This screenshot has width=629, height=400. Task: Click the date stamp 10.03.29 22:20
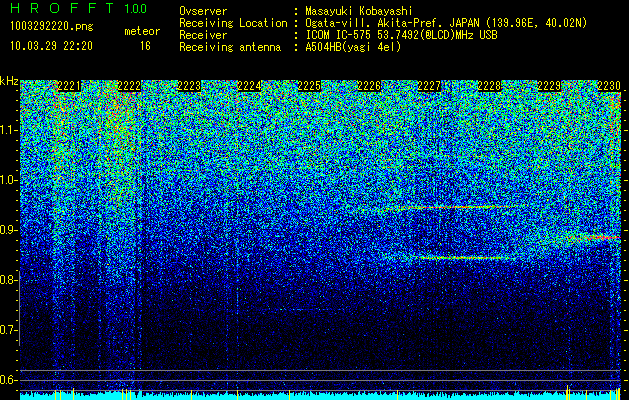click(51, 46)
